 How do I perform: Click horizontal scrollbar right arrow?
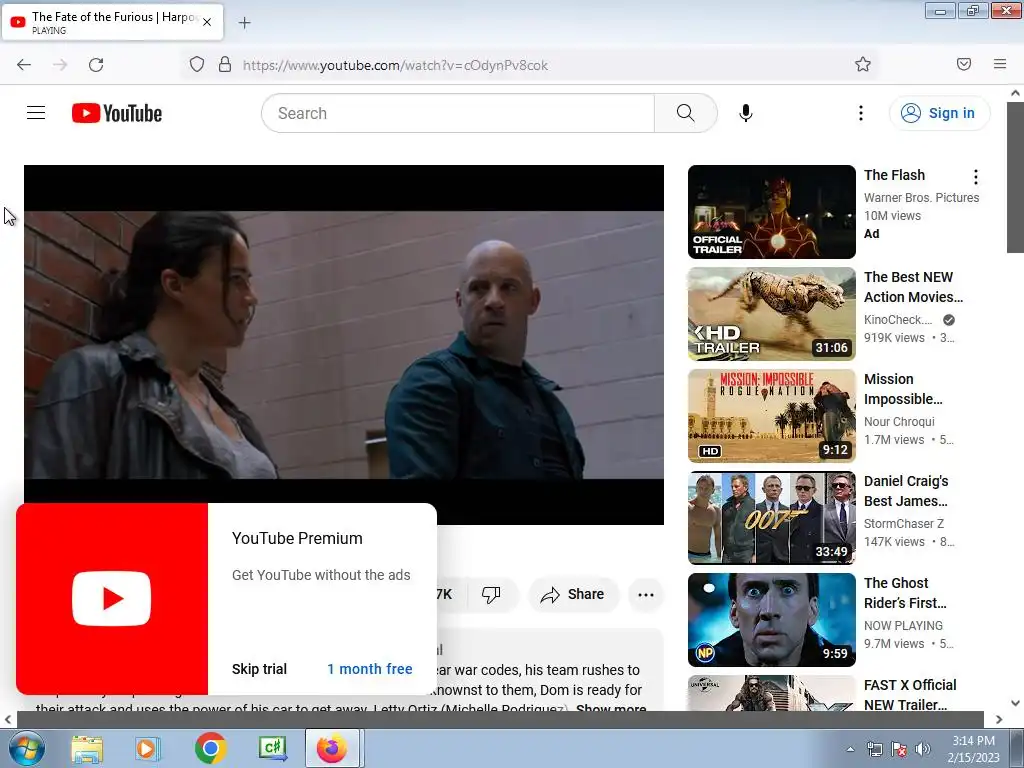pos(999,719)
